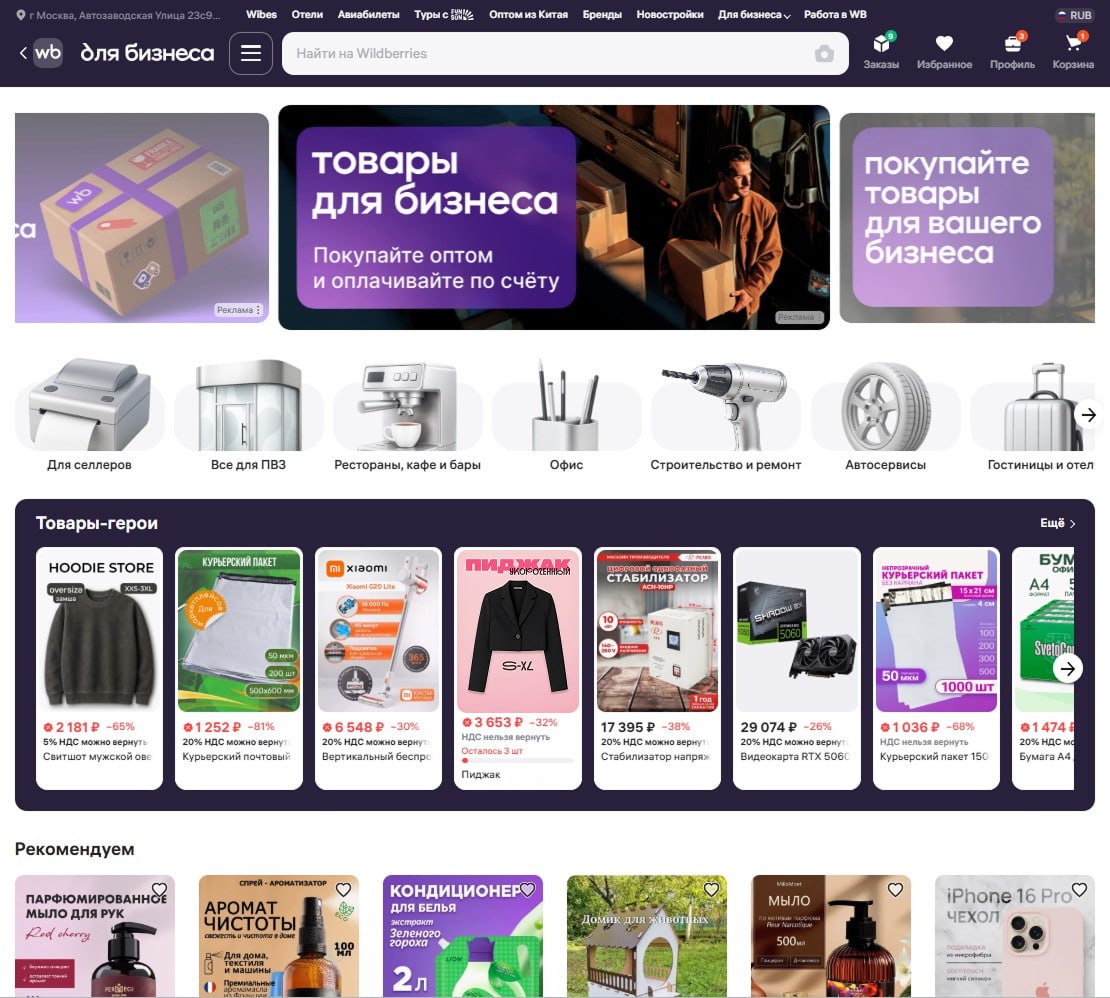Open the Корзина shopping cart
1110x998 pixels.
(x=1073, y=45)
